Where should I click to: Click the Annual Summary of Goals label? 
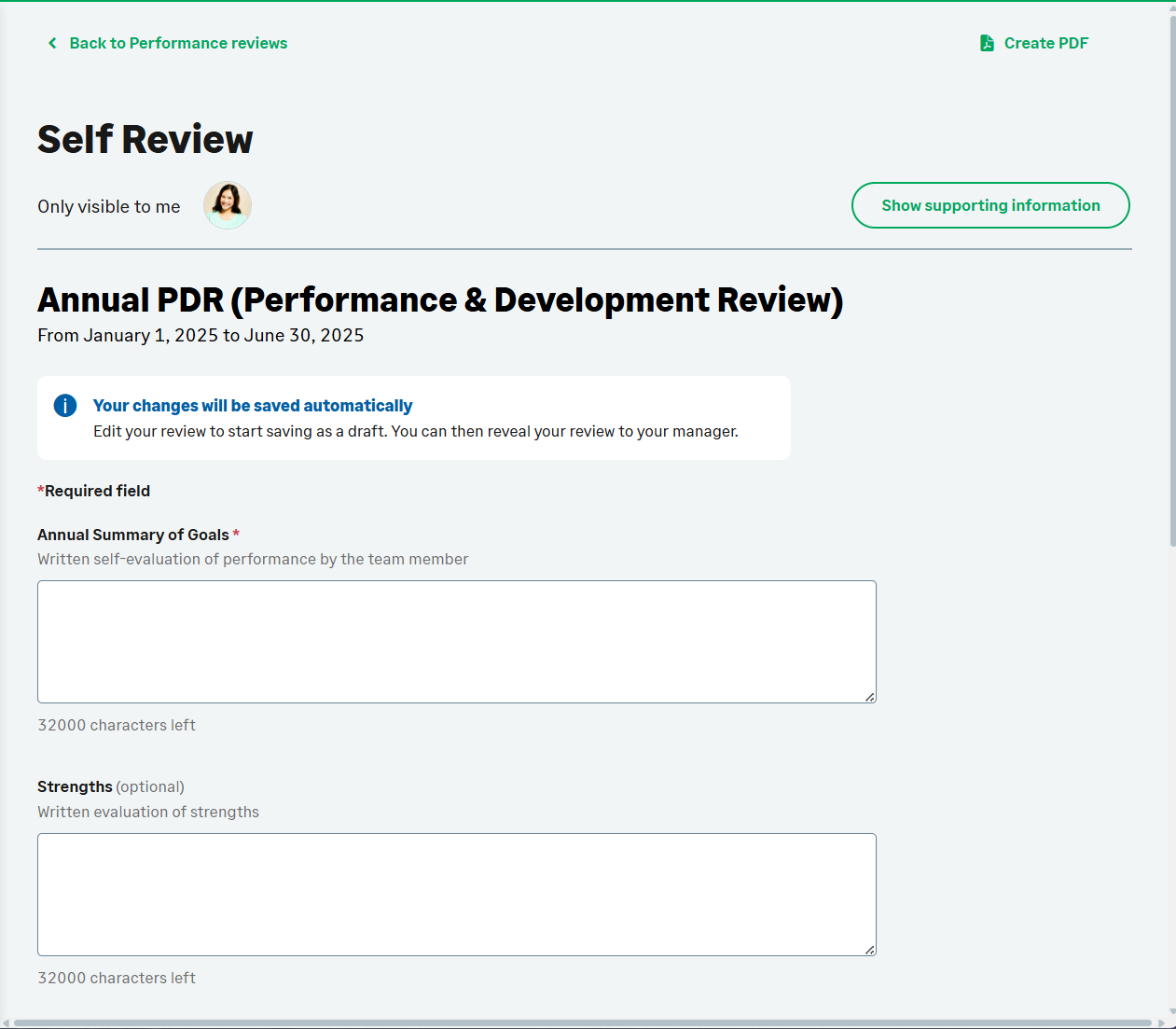coord(133,535)
